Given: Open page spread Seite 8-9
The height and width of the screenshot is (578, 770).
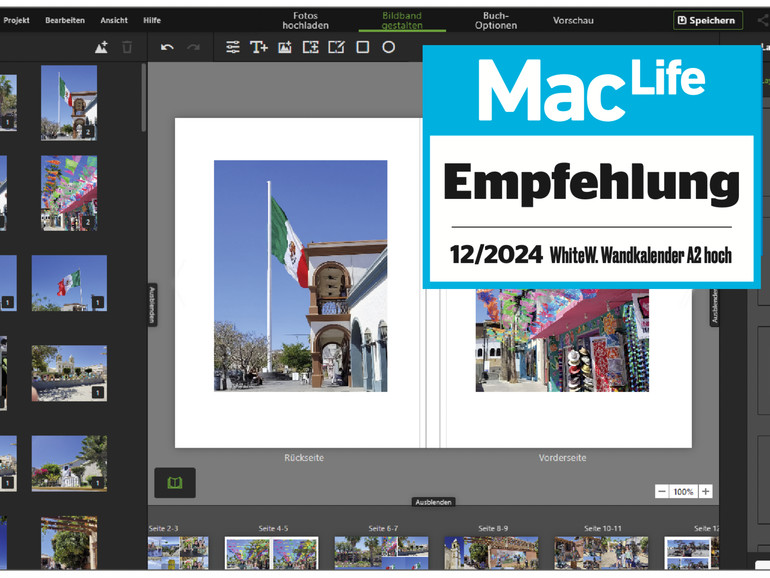Looking at the screenshot, I should pos(491,552).
